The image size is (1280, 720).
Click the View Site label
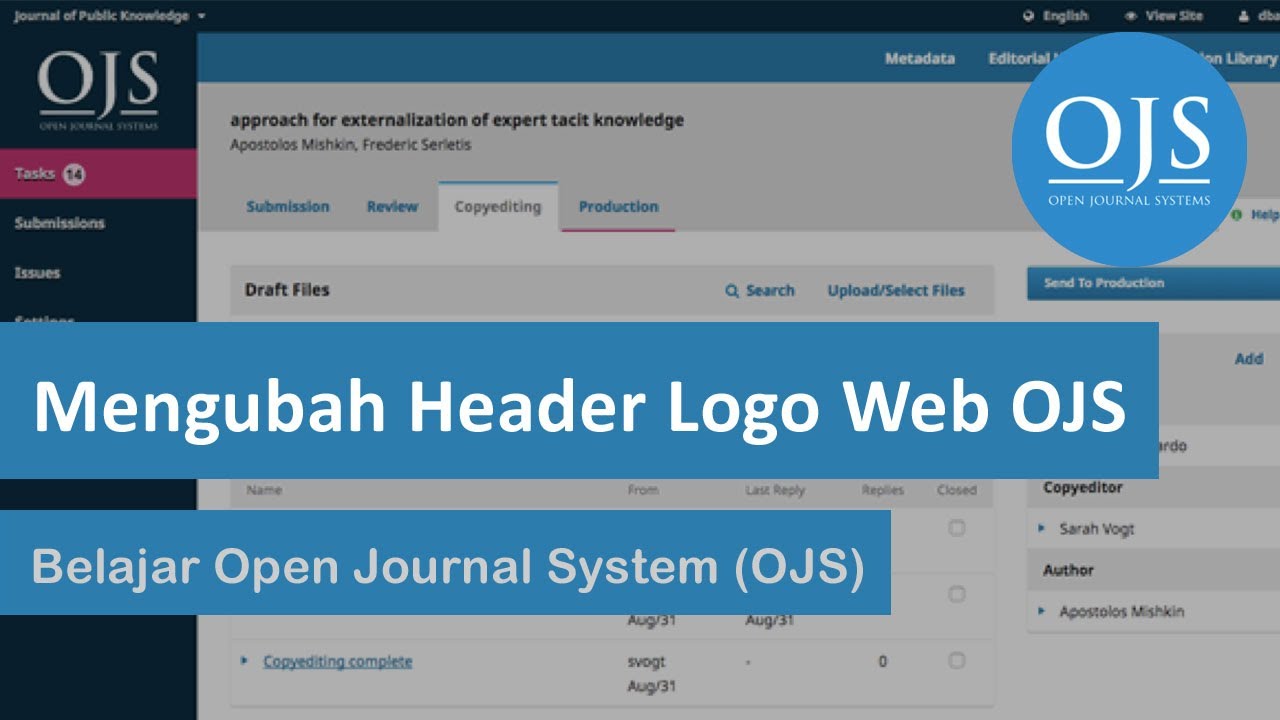pos(1174,16)
